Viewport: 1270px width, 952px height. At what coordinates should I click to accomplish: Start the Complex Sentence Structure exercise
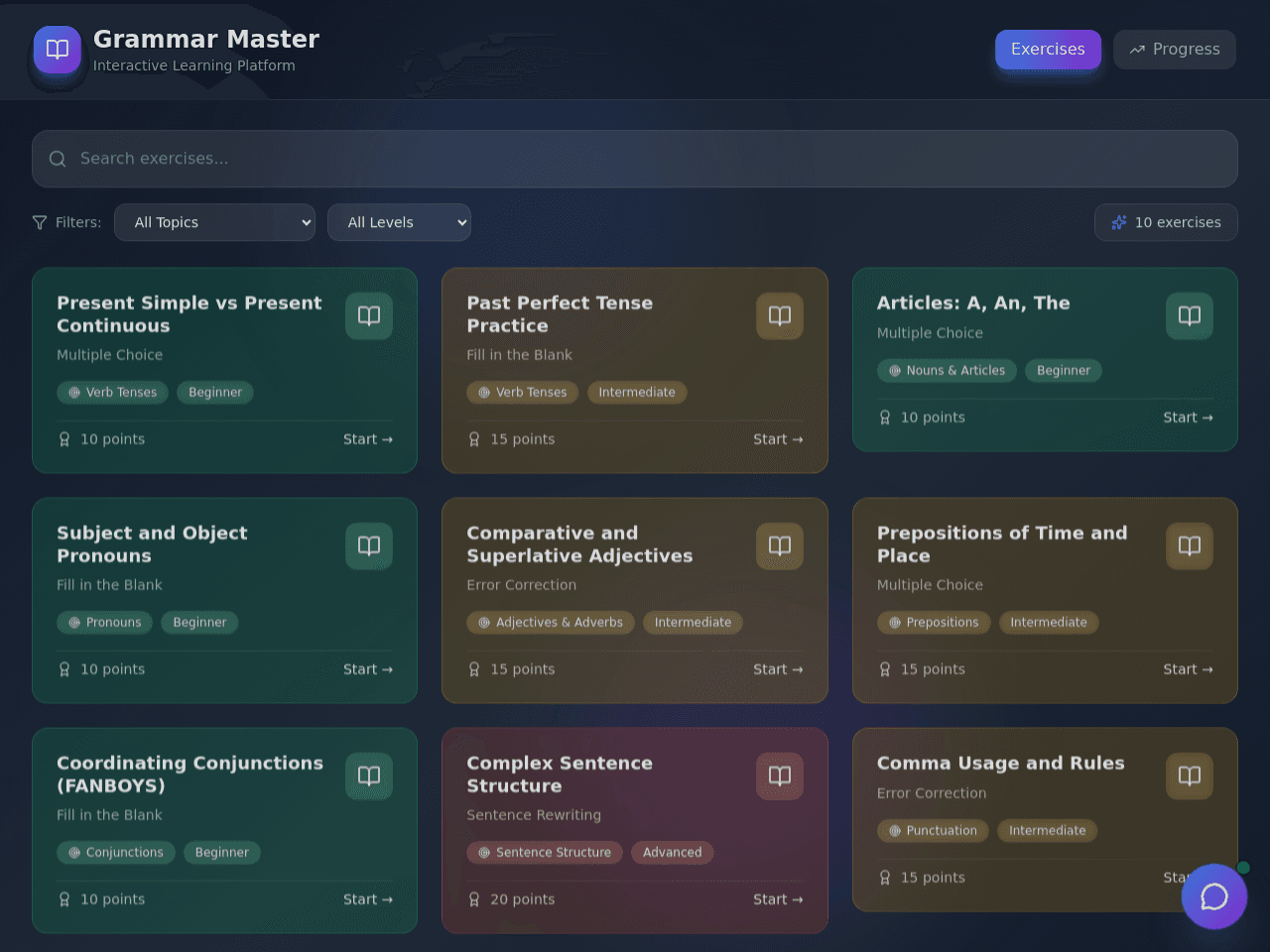coord(778,899)
